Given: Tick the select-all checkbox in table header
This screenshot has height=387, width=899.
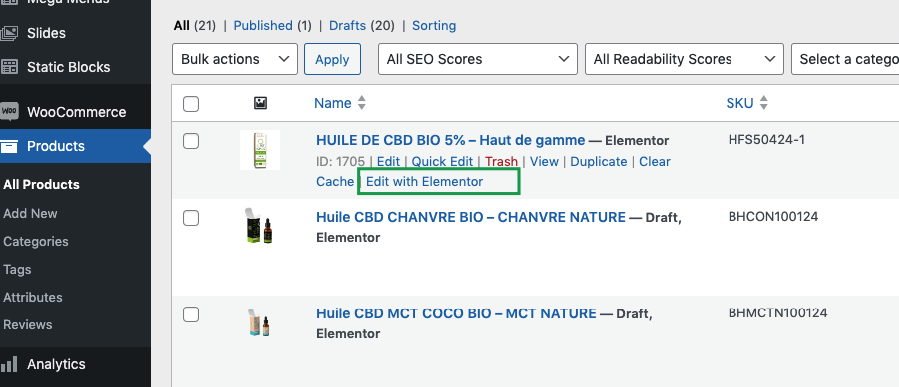Looking at the screenshot, I should pos(191,104).
